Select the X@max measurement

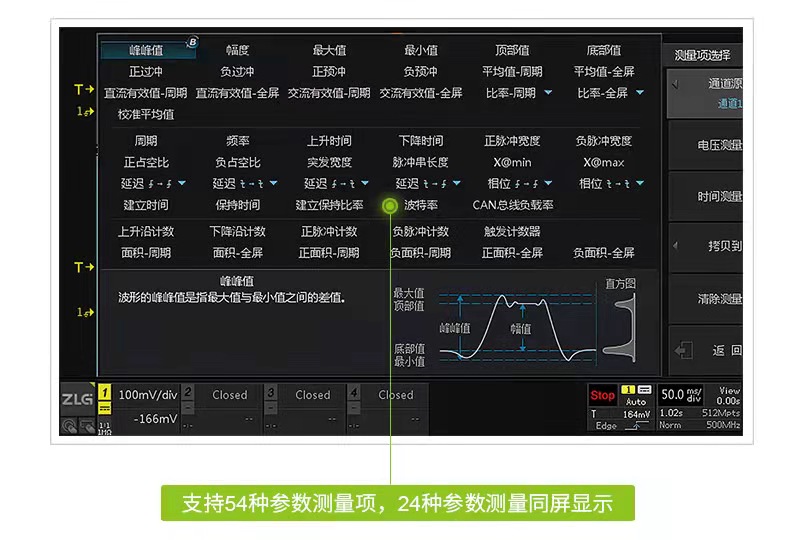[x=604, y=162]
